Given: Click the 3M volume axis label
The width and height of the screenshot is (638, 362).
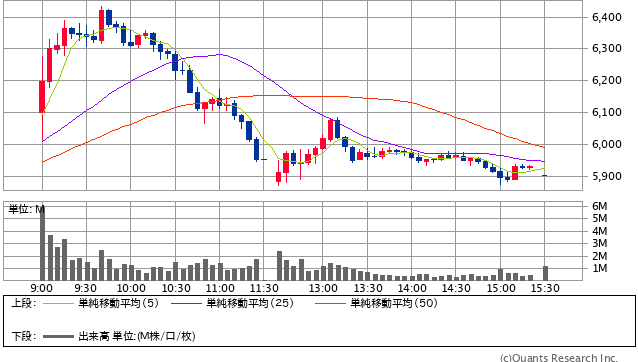Looking at the screenshot, I should click(600, 243).
